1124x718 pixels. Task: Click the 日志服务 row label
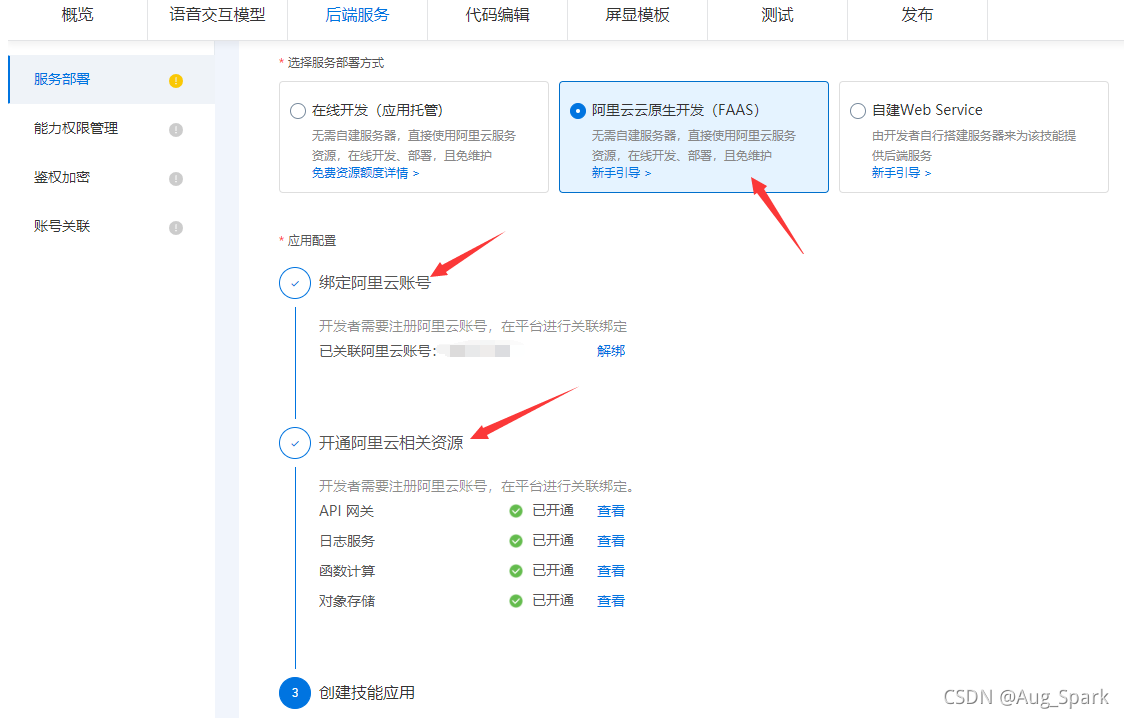346,541
